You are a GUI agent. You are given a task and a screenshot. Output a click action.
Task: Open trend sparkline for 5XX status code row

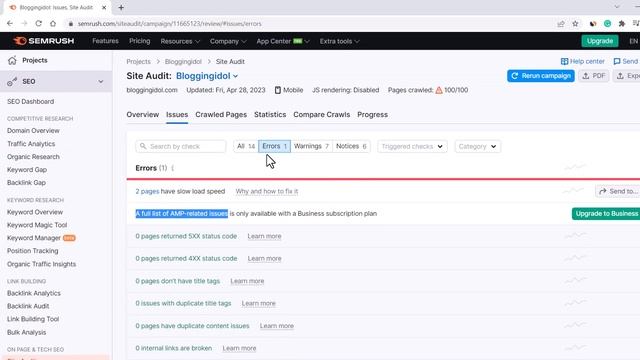[575, 236]
